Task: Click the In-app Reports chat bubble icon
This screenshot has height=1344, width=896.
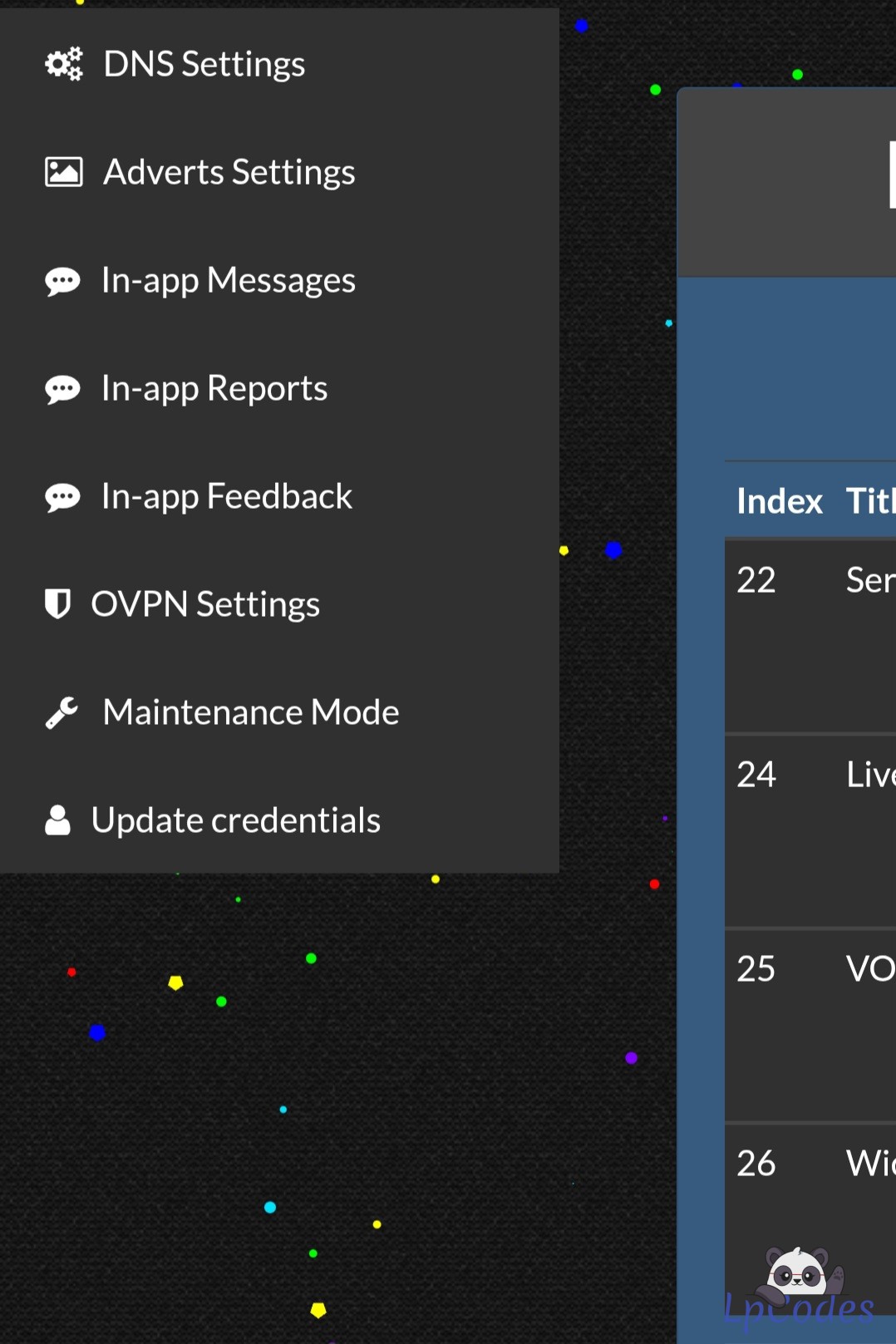Action: point(62,389)
